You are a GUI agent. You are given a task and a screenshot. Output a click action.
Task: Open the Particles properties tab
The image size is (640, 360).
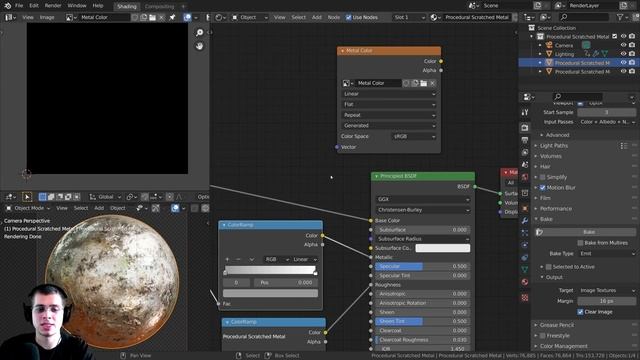[525, 233]
